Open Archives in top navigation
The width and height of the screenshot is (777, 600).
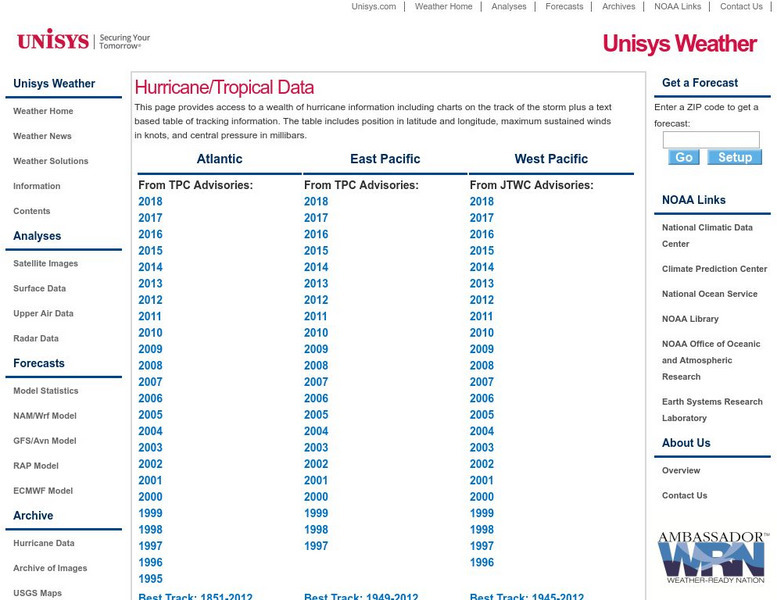(618, 6)
